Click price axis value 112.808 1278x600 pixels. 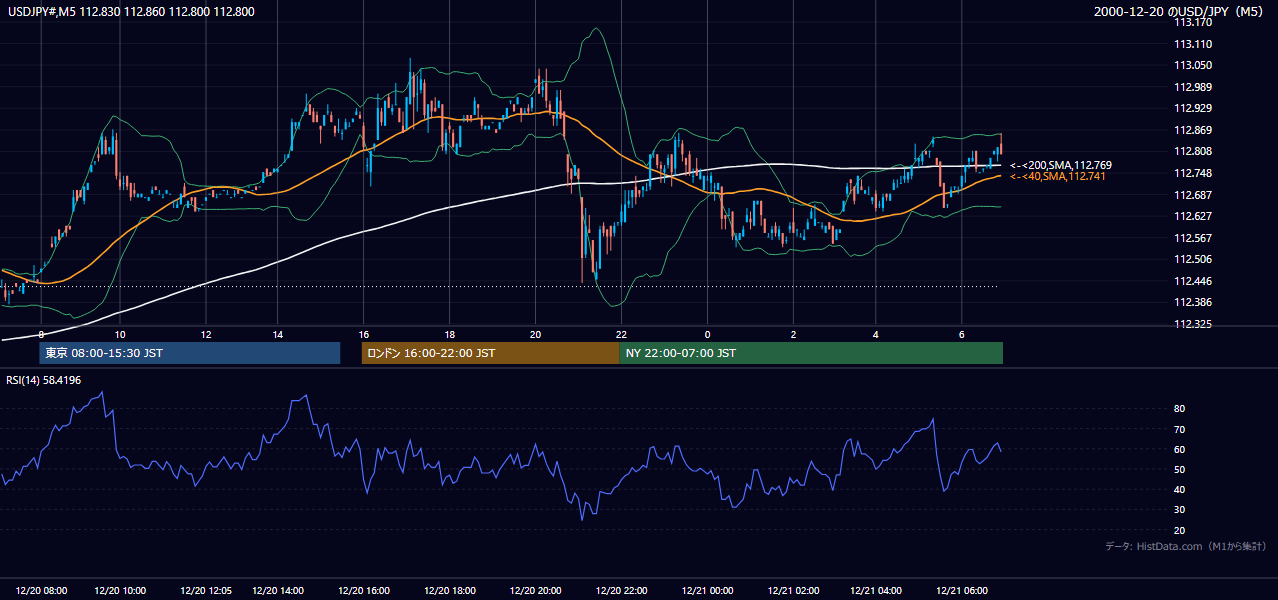coord(1193,151)
